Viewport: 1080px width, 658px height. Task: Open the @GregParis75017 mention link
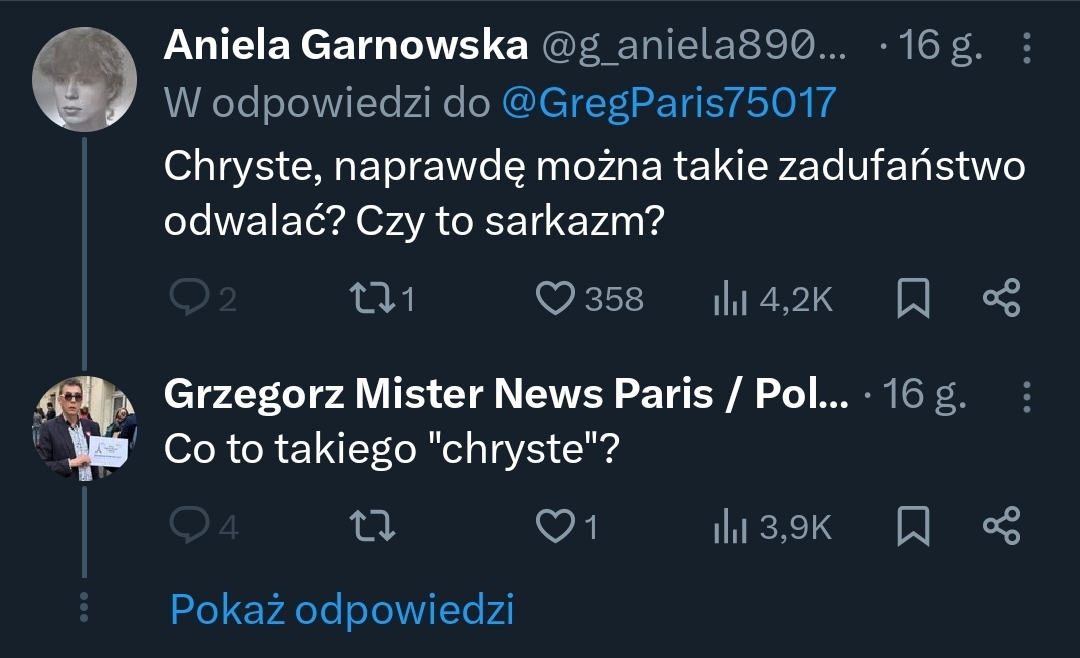pyautogui.click(x=667, y=102)
